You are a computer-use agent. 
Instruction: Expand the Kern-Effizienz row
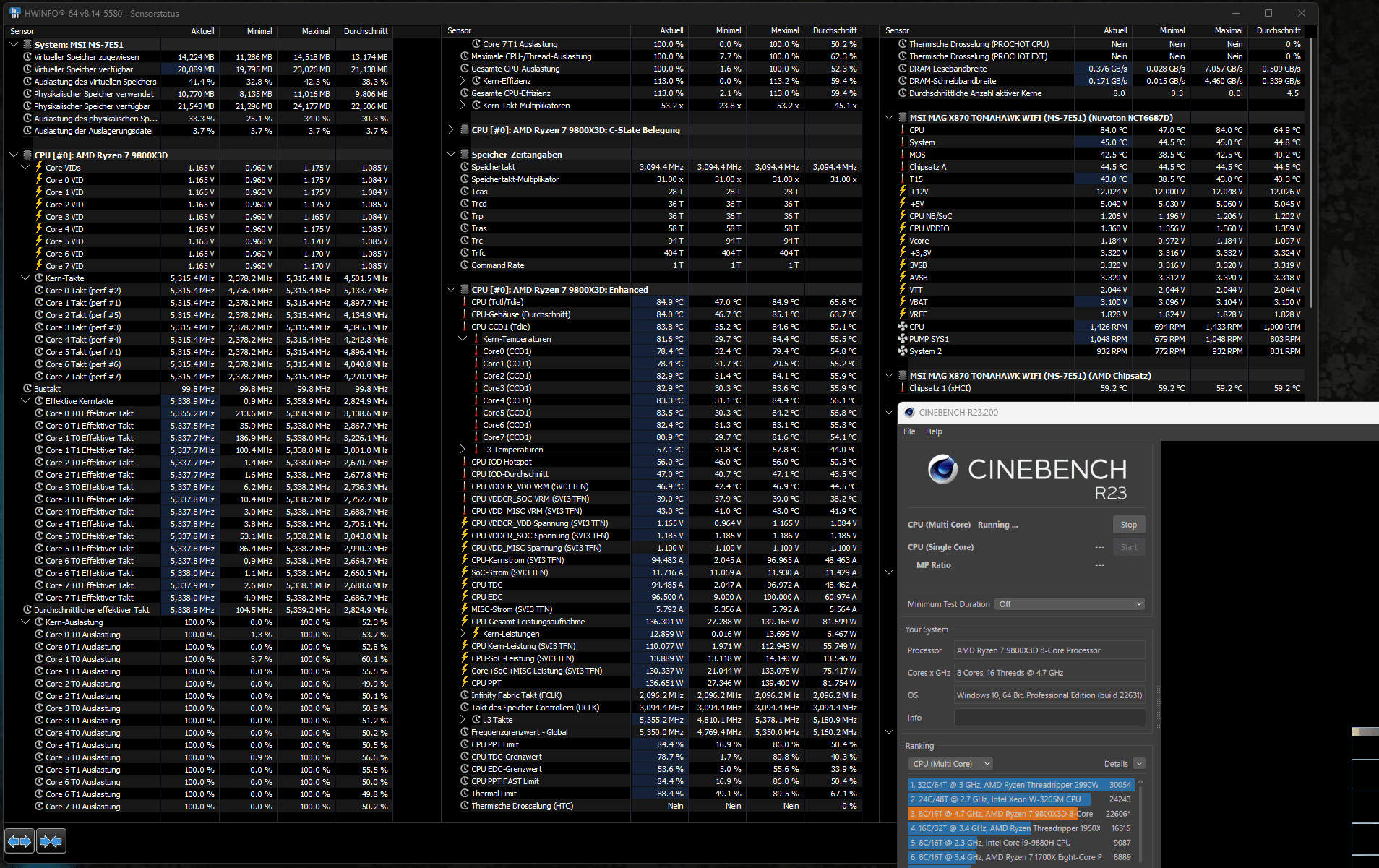(463, 81)
